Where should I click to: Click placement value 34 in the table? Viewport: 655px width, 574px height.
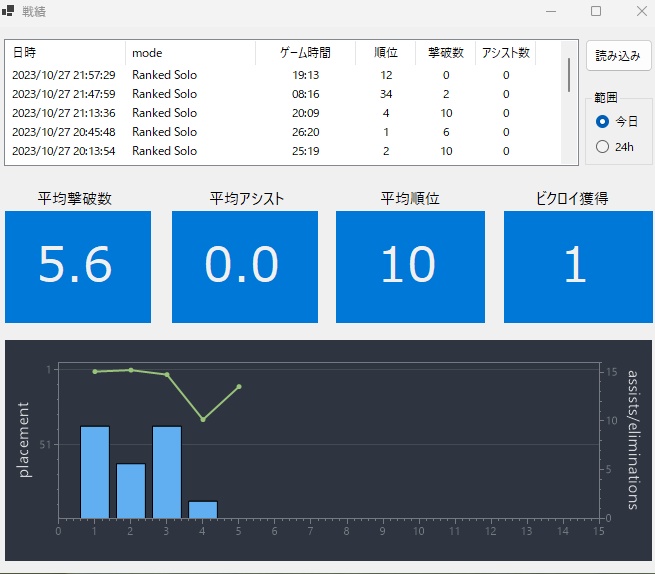[386, 94]
